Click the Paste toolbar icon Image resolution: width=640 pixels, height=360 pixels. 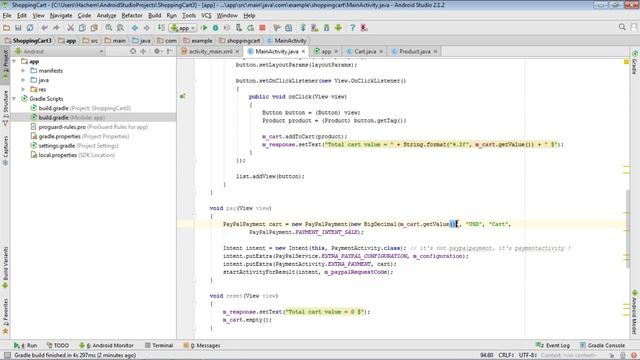[94, 28]
